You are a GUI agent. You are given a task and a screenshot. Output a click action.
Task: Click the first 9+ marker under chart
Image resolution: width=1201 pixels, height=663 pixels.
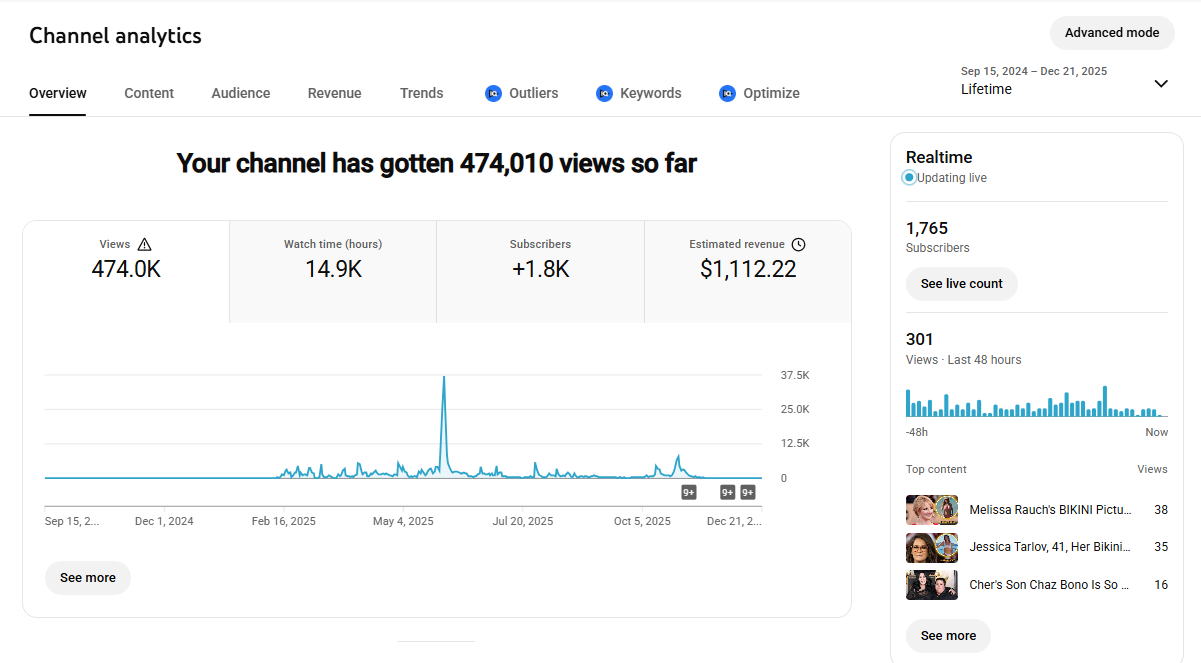tap(689, 492)
